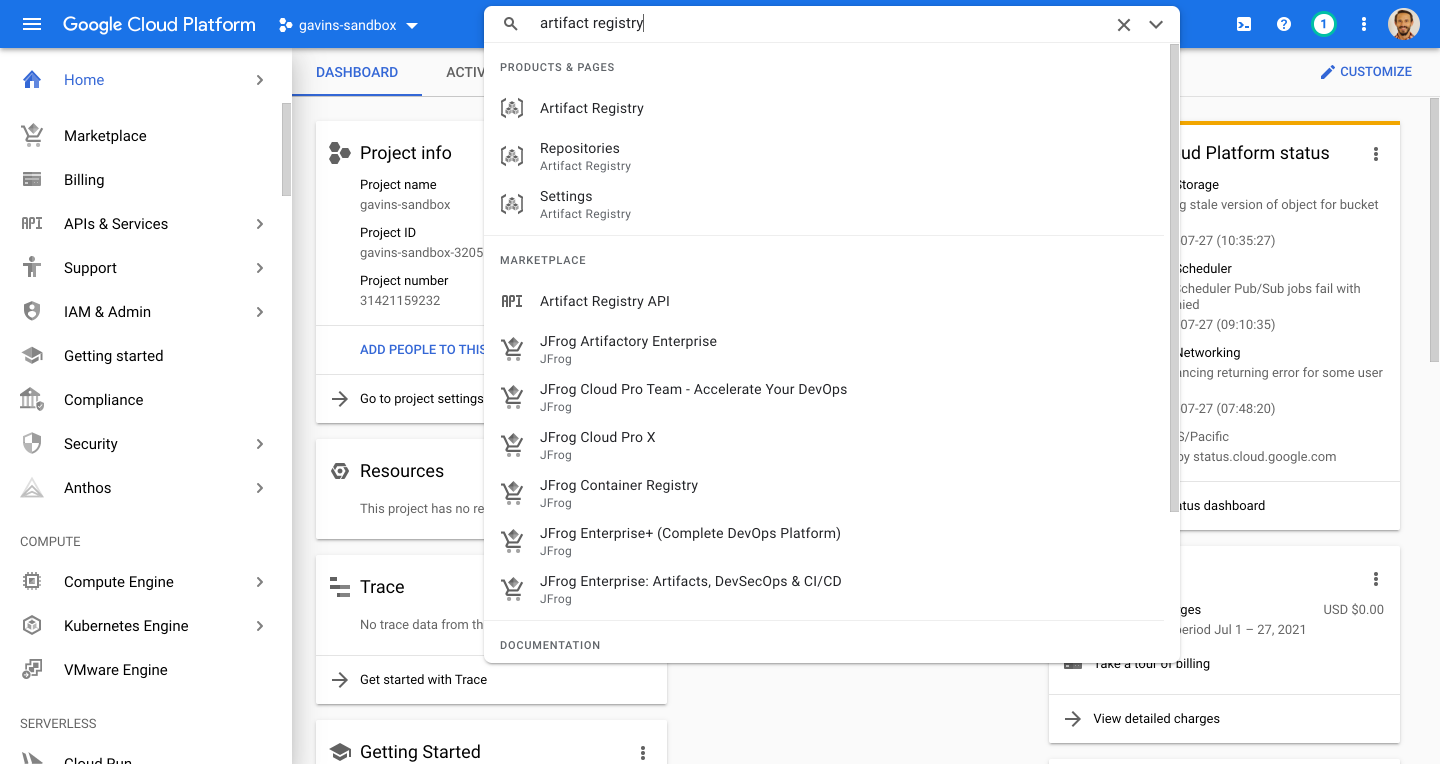
Task: Open notifications badge showing 1
Action: tap(1324, 24)
